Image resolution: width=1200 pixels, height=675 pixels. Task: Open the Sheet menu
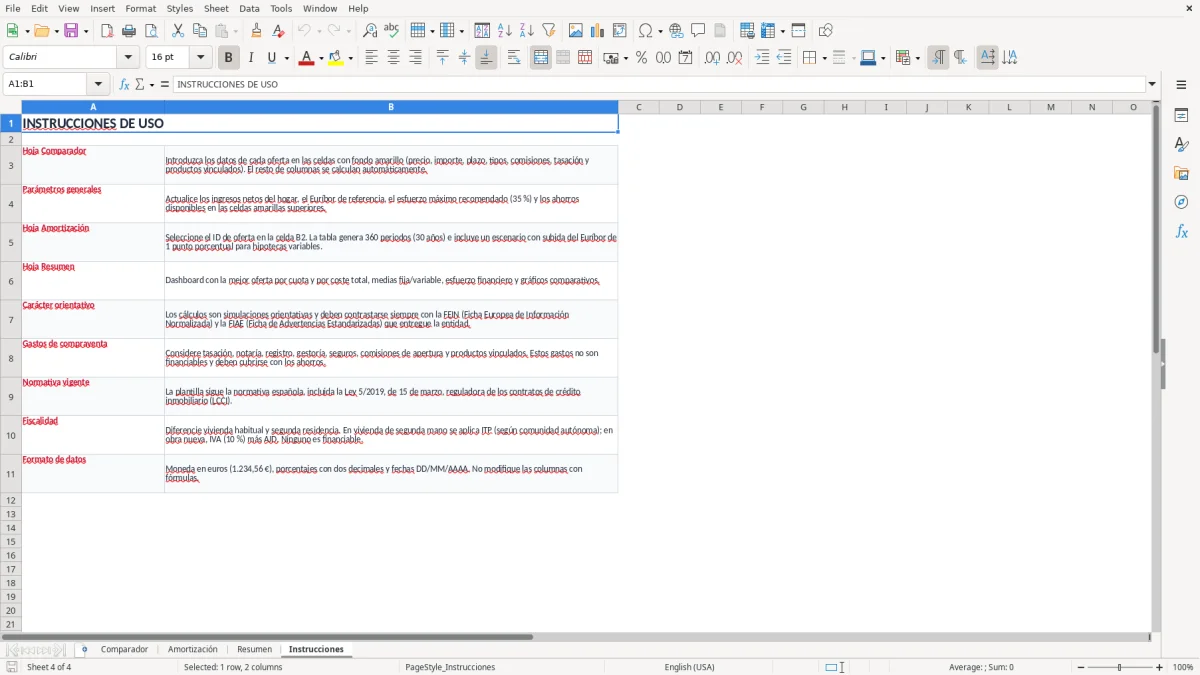pos(216,8)
